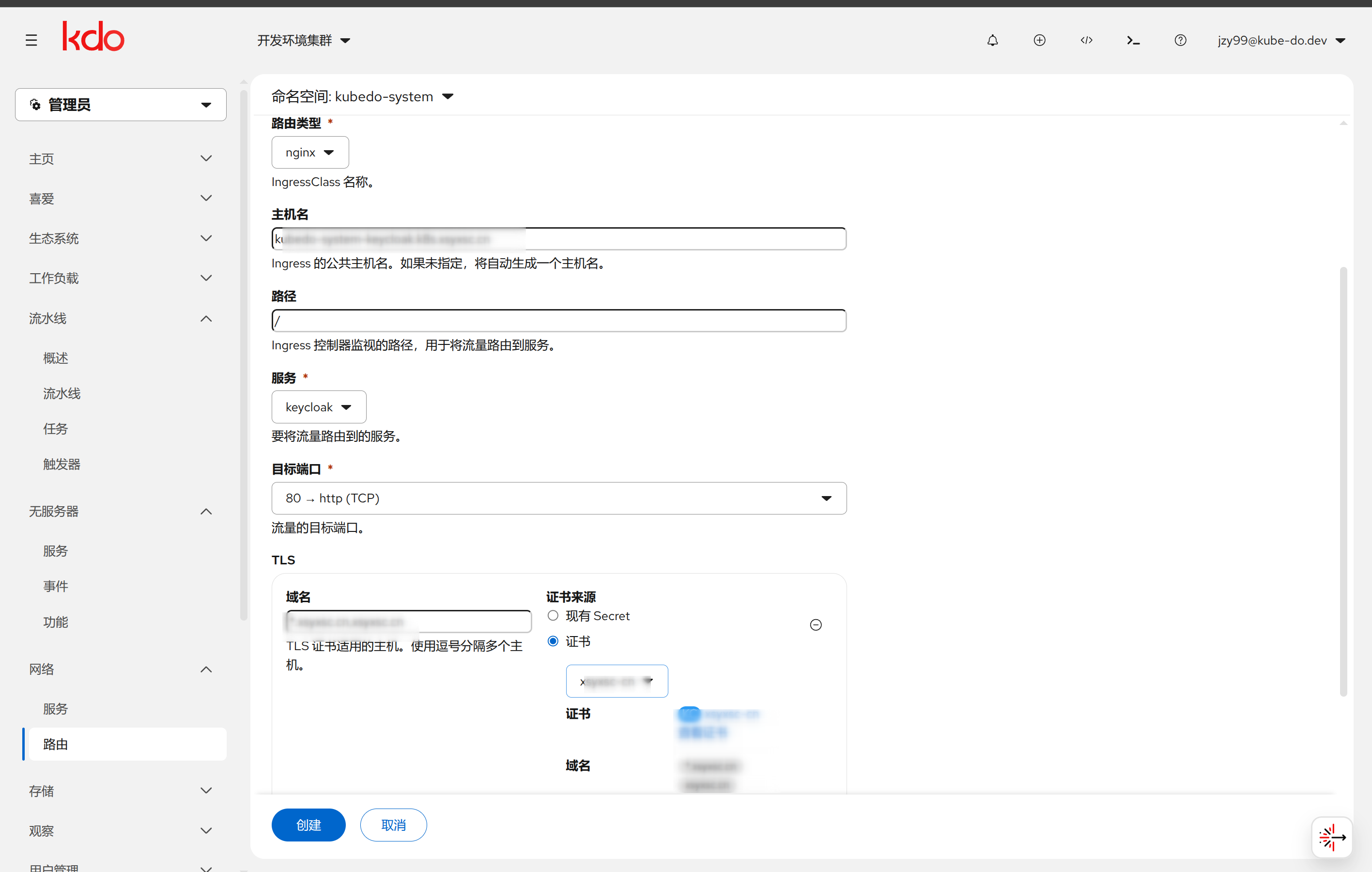
Task: Open the jzy99@kube-do.dev user menu
Action: pyautogui.click(x=1281, y=41)
